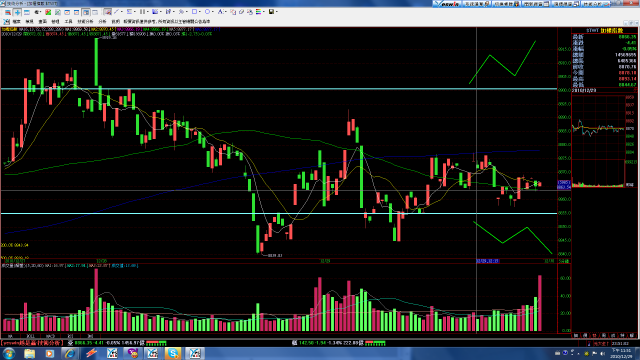Open the 工具 menu in menu bar
640x360 pixels.
pos(68,21)
